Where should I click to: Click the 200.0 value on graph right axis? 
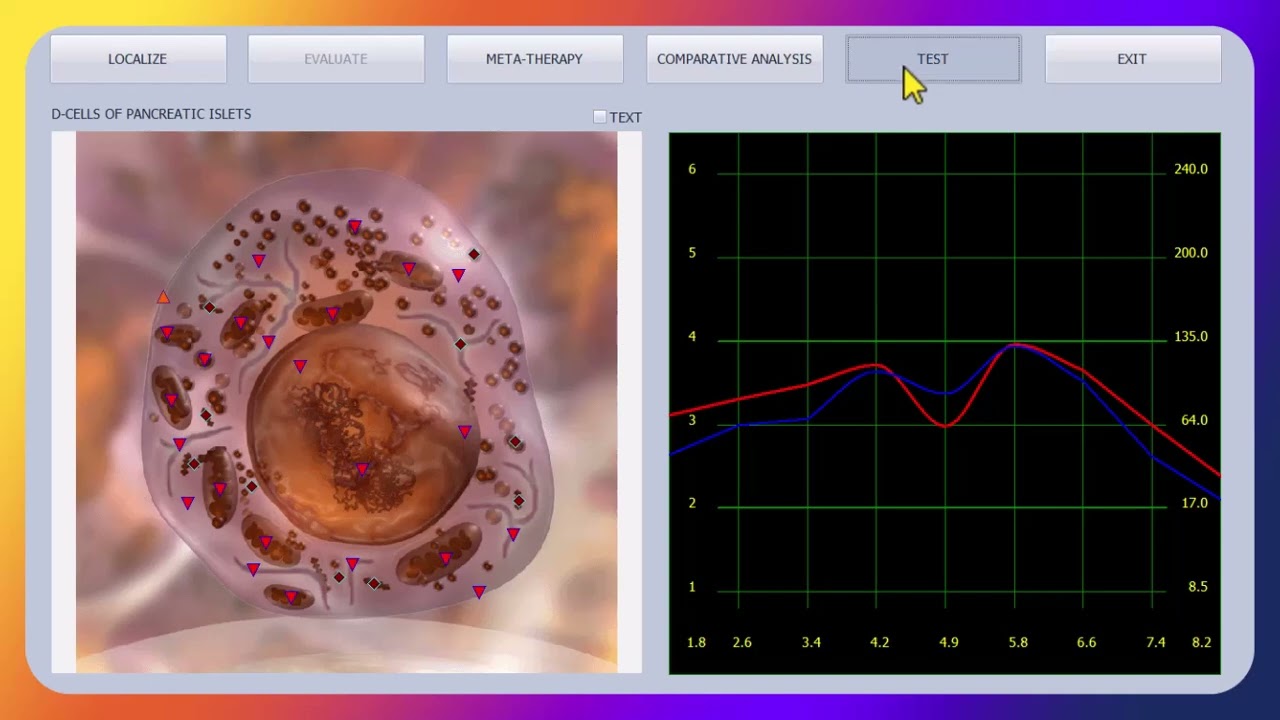(x=1191, y=253)
